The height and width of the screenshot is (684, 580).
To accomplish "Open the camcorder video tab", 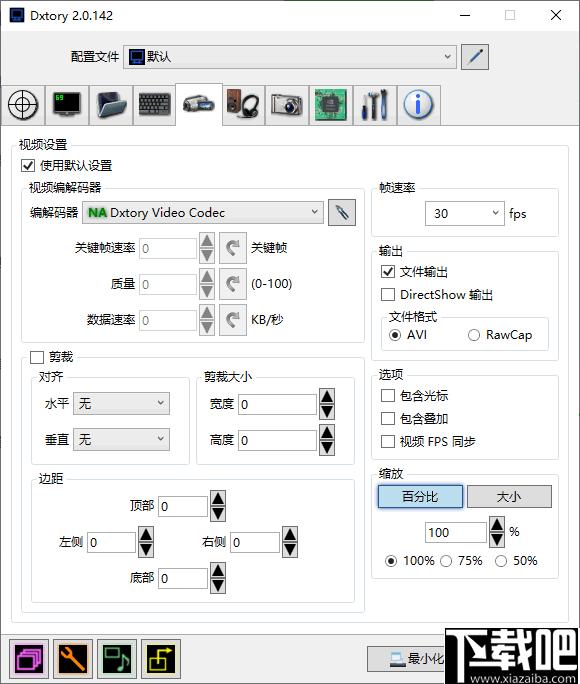I will pyautogui.click(x=199, y=104).
